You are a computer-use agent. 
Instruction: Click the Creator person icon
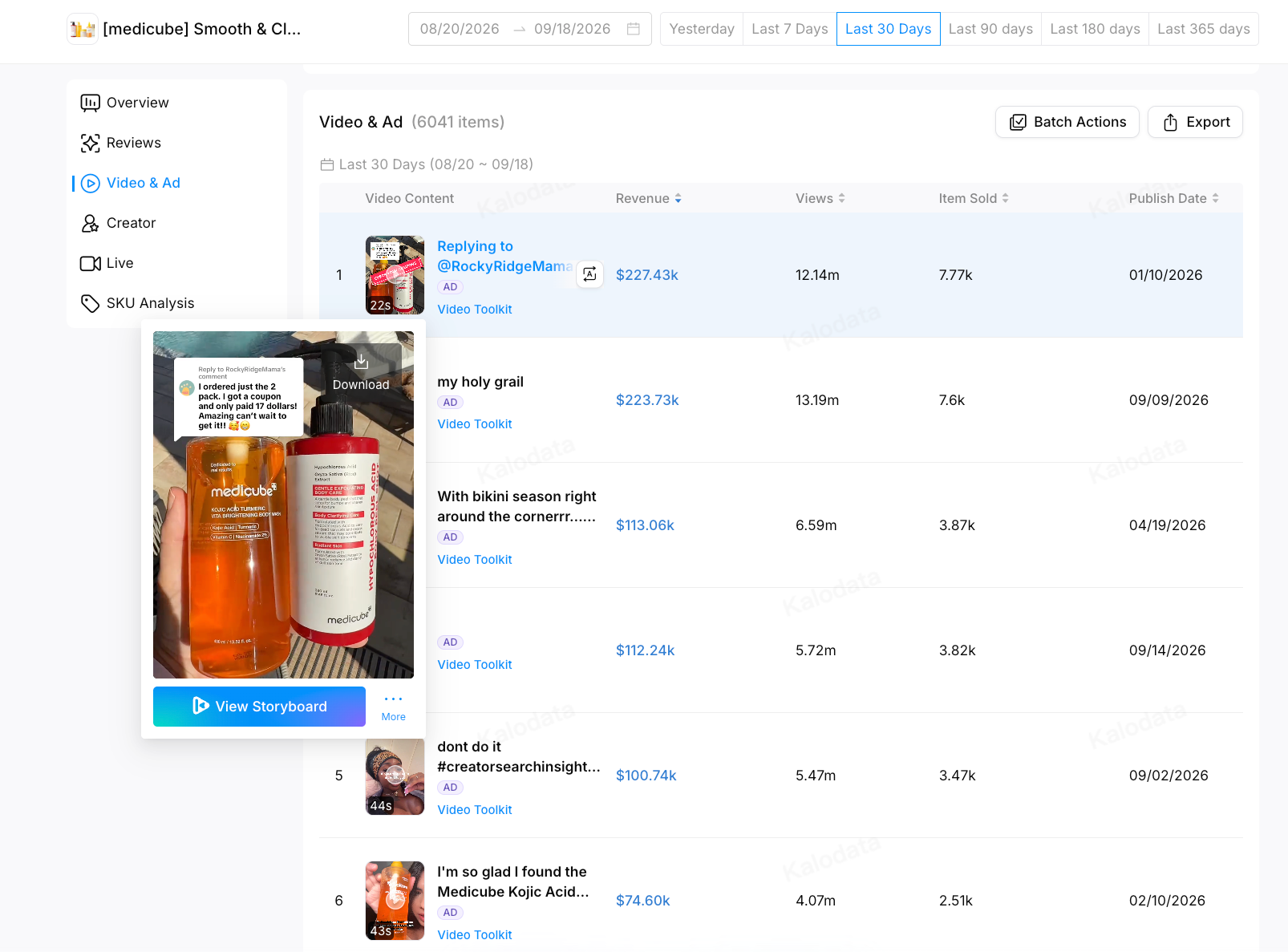click(x=91, y=223)
